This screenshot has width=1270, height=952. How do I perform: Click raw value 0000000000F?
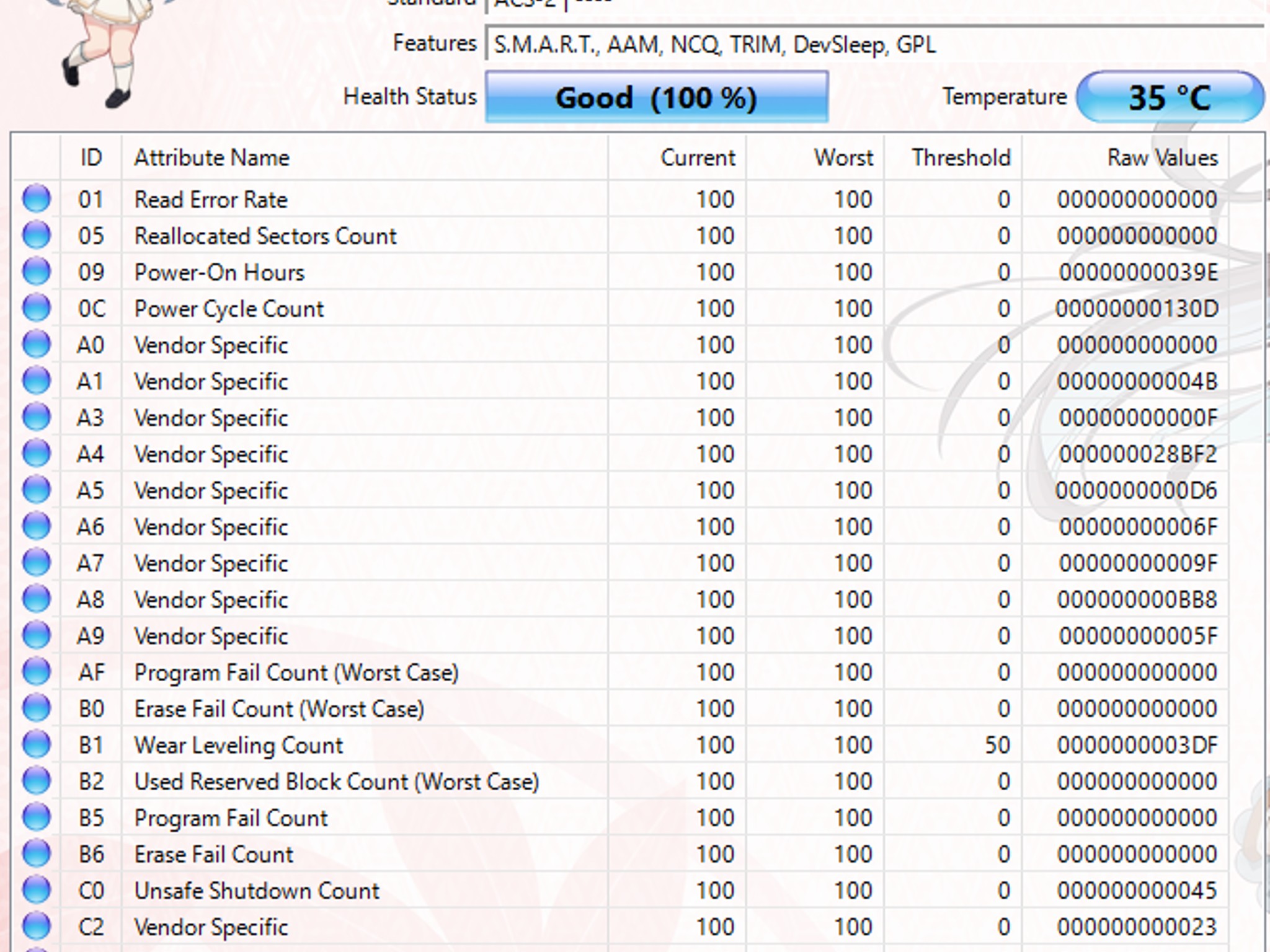[x=1139, y=418]
